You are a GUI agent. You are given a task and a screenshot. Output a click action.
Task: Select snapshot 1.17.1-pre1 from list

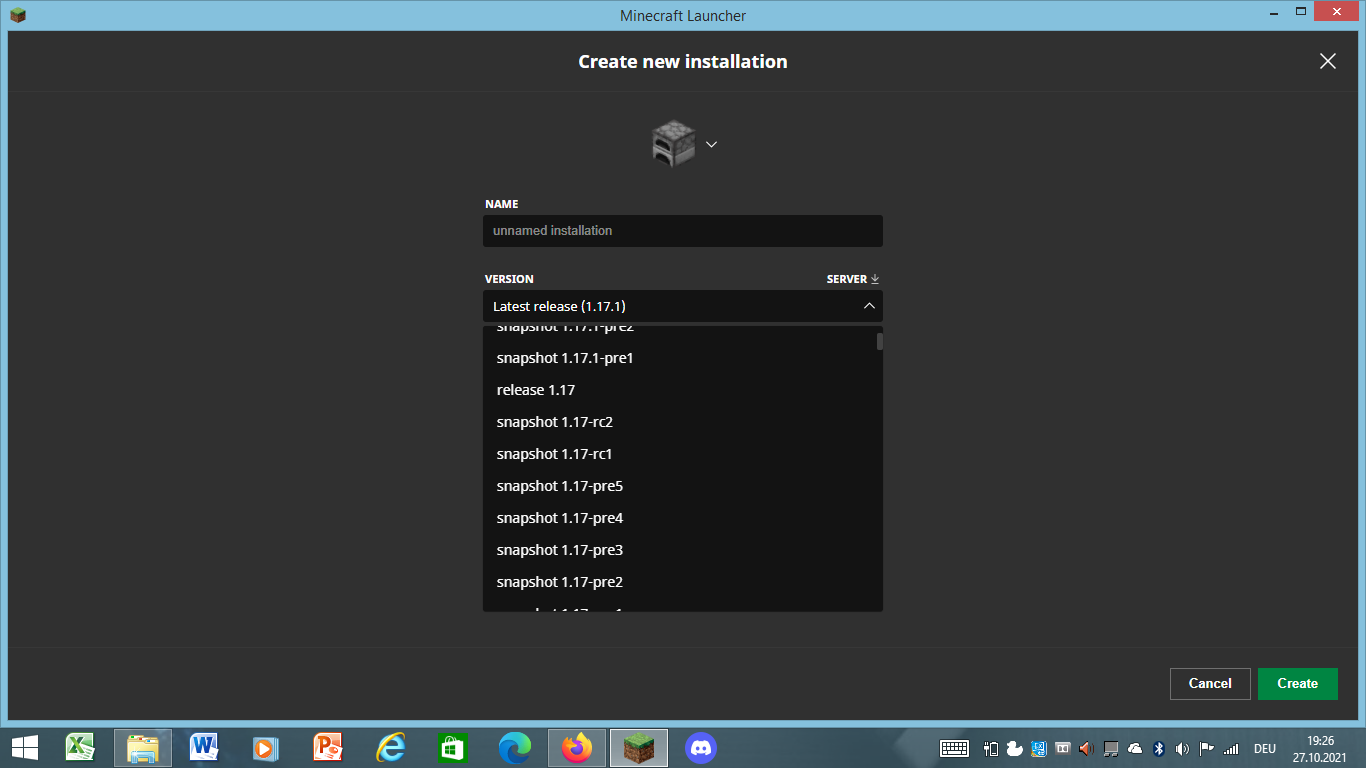coord(565,358)
